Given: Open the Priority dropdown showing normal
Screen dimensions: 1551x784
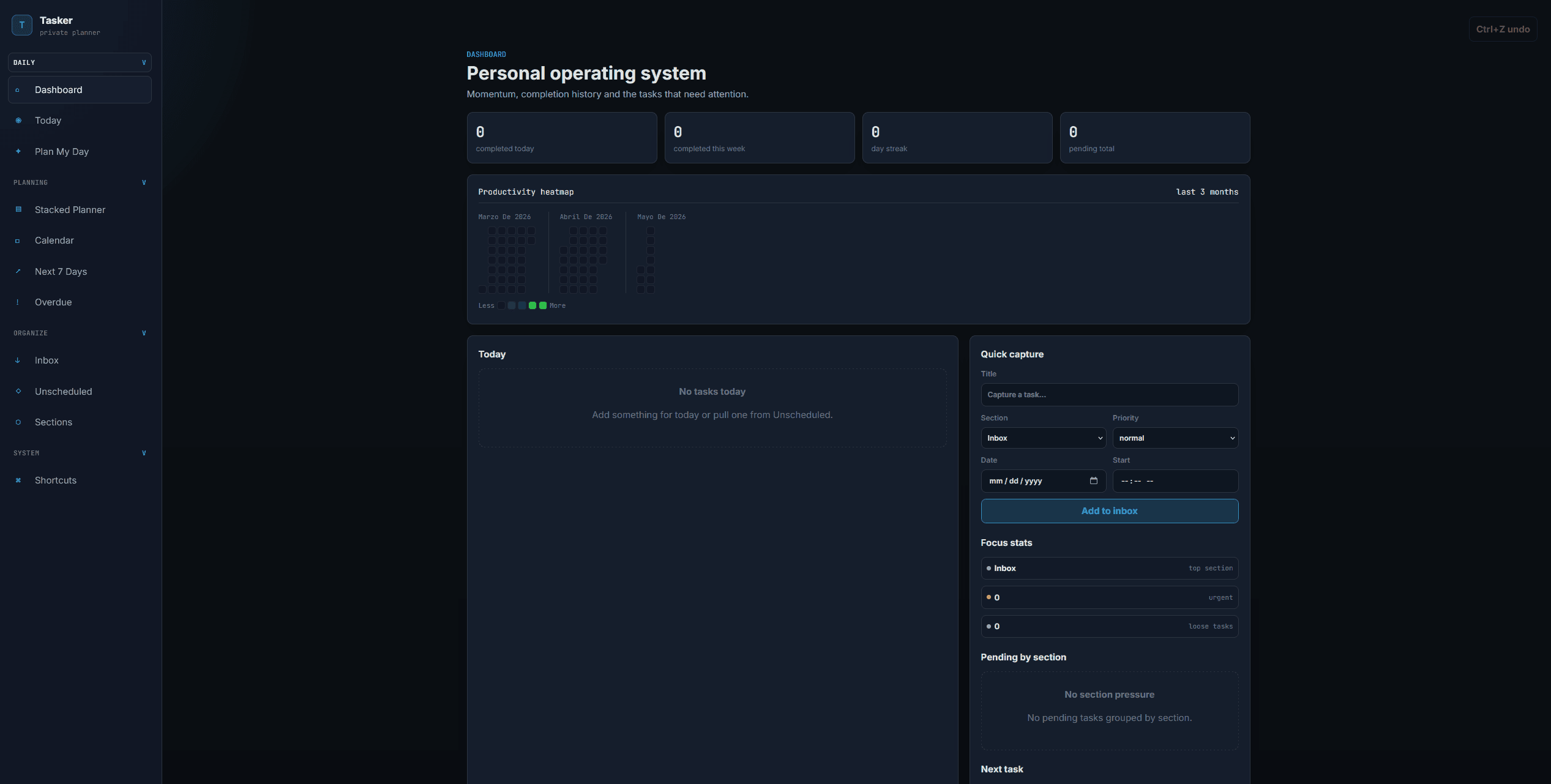Looking at the screenshot, I should pyautogui.click(x=1175, y=438).
